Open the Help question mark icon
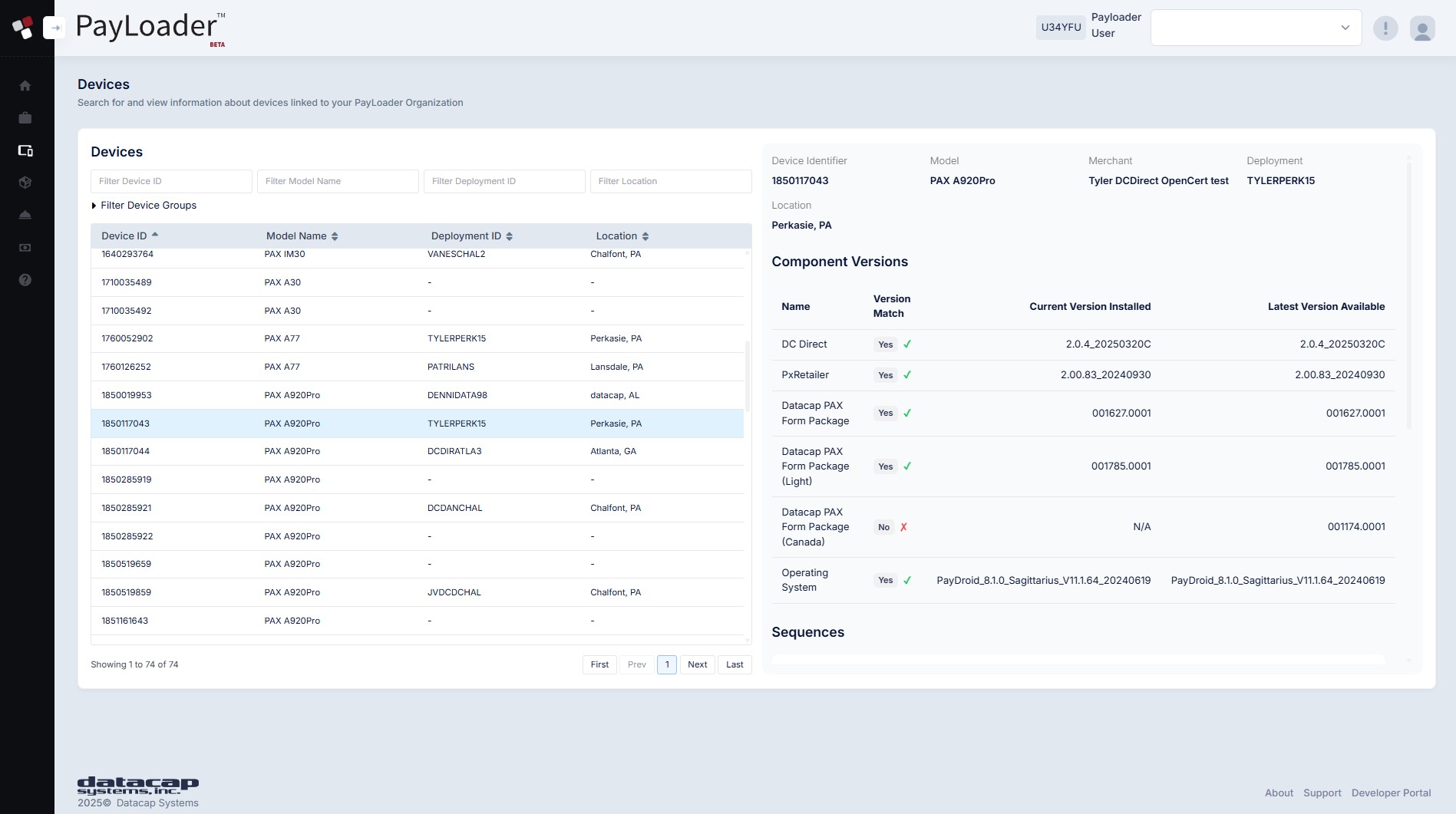The height and width of the screenshot is (814, 1456). pyautogui.click(x=25, y=280)
